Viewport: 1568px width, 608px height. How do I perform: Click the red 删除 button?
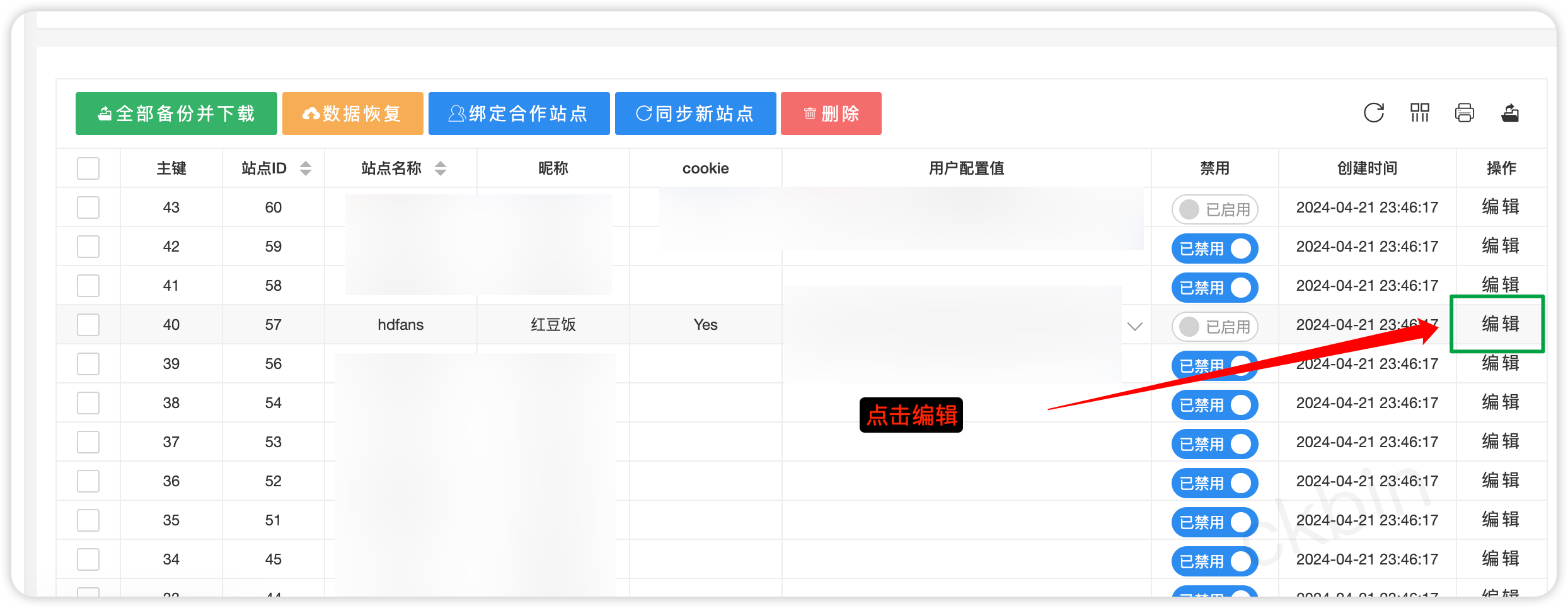831,114
